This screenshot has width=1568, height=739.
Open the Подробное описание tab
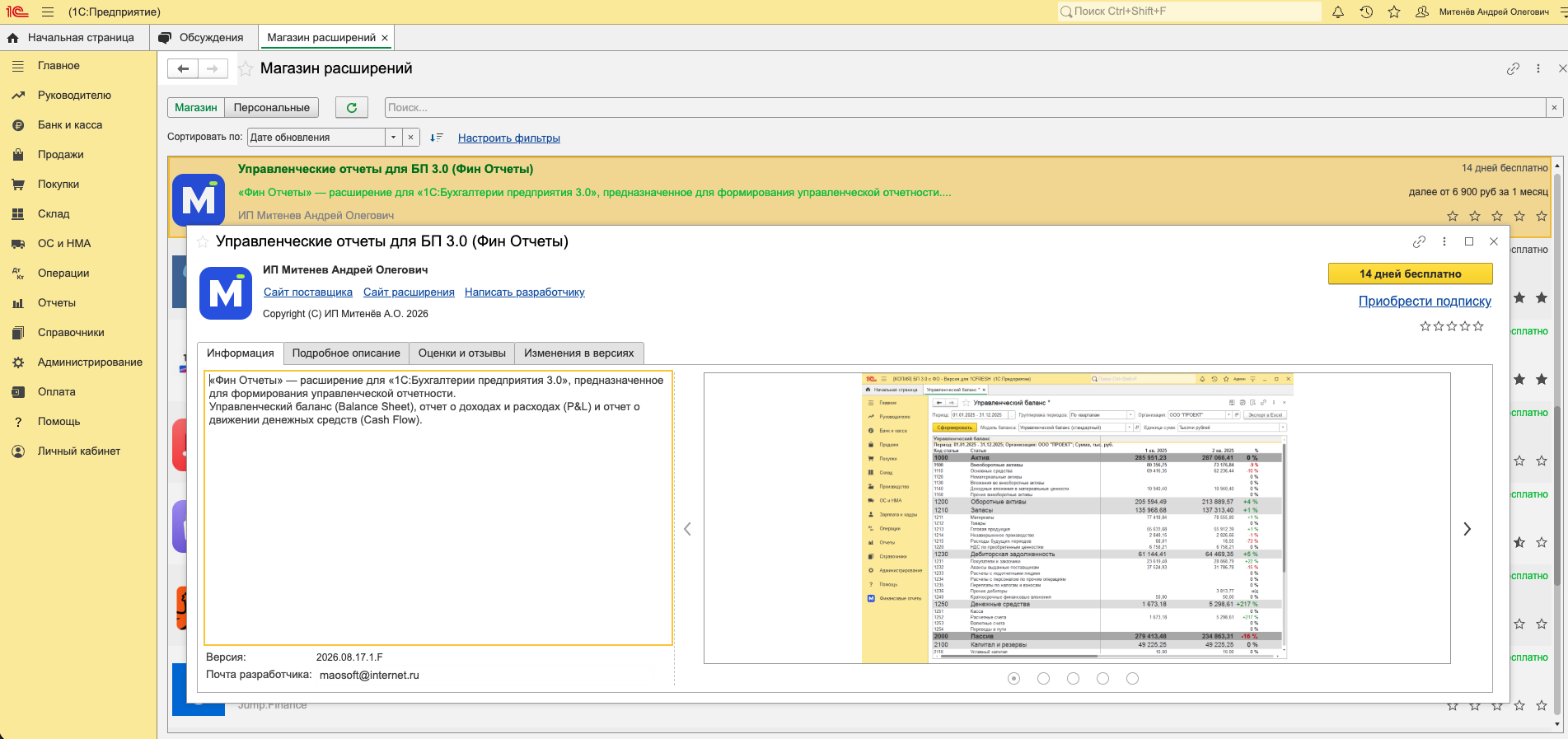(346, 353)
